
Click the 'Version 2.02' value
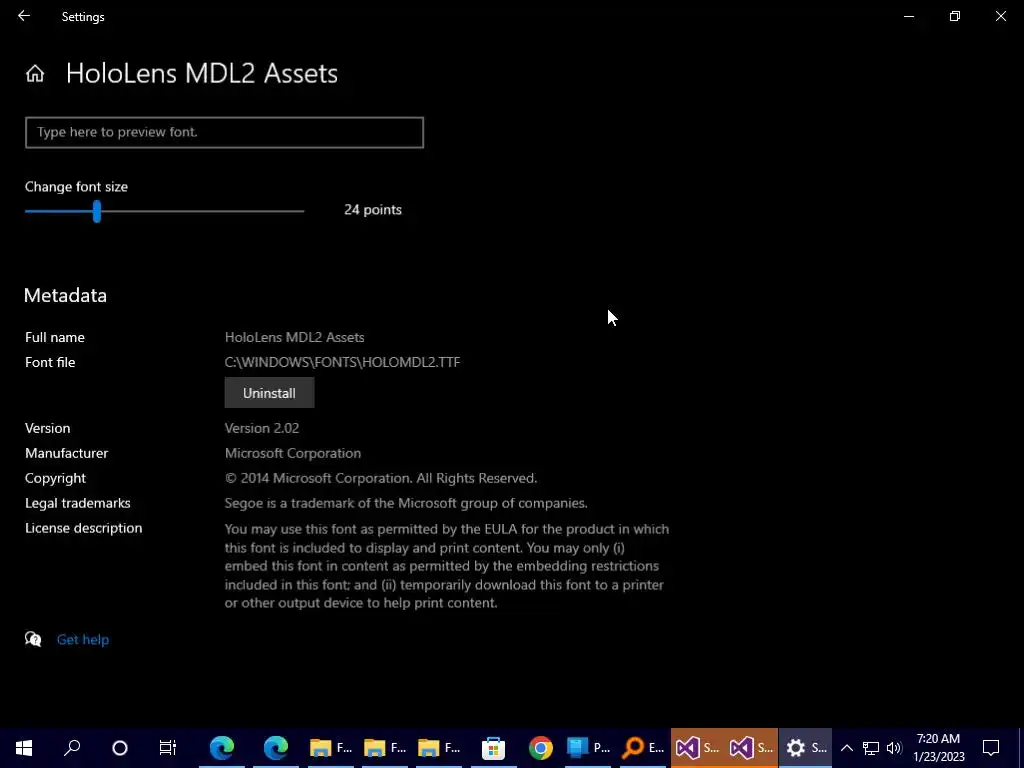[262, 428]
